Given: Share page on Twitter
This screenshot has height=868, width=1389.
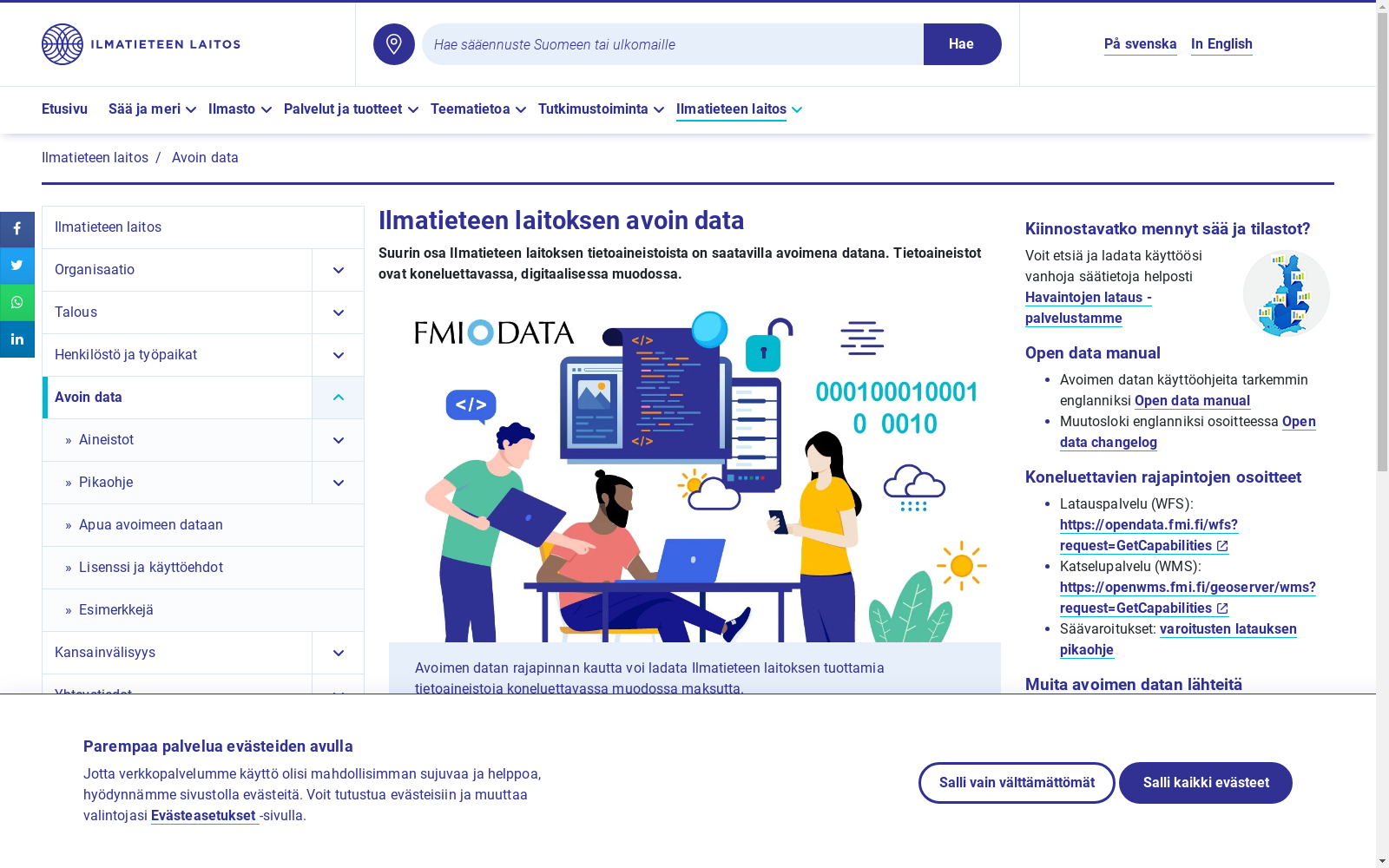Looking at the screenshot, I should [17, 266].
